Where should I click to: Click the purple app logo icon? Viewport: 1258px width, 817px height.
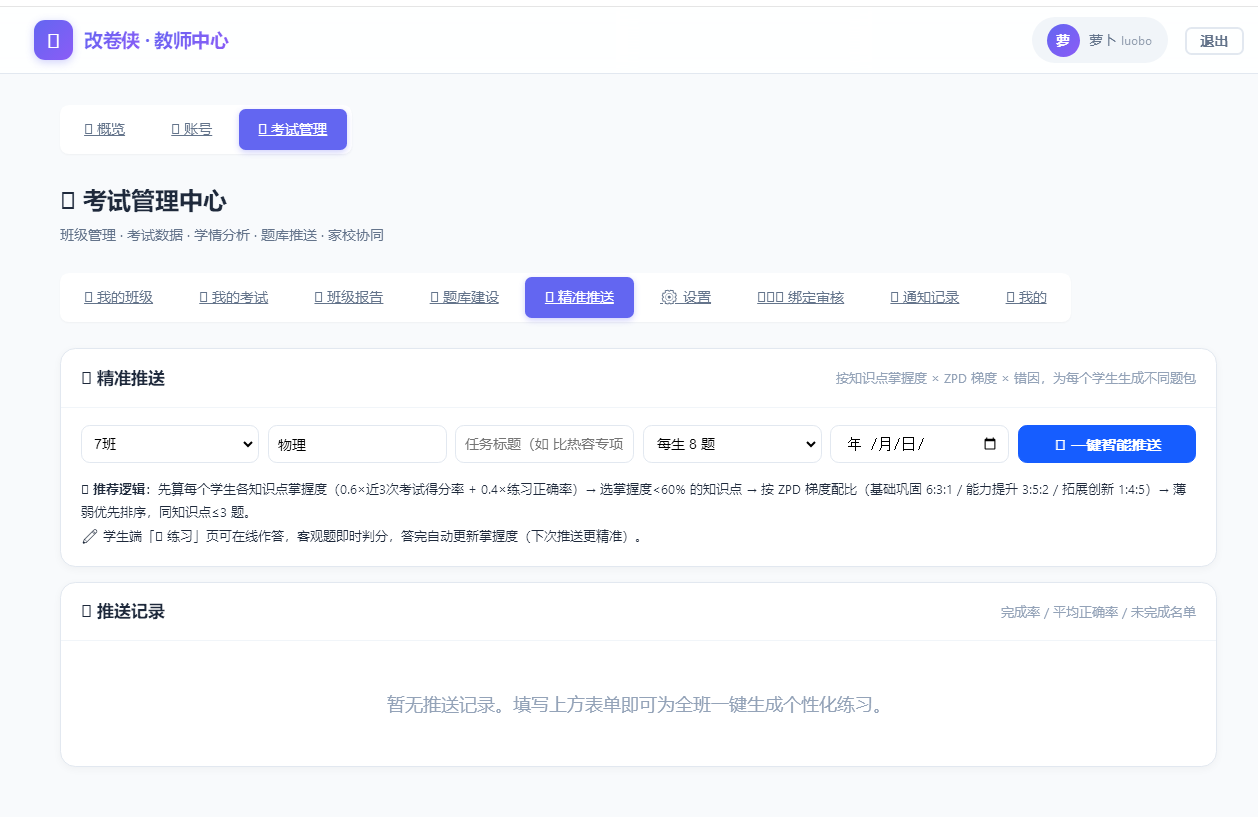coord(53,40)
